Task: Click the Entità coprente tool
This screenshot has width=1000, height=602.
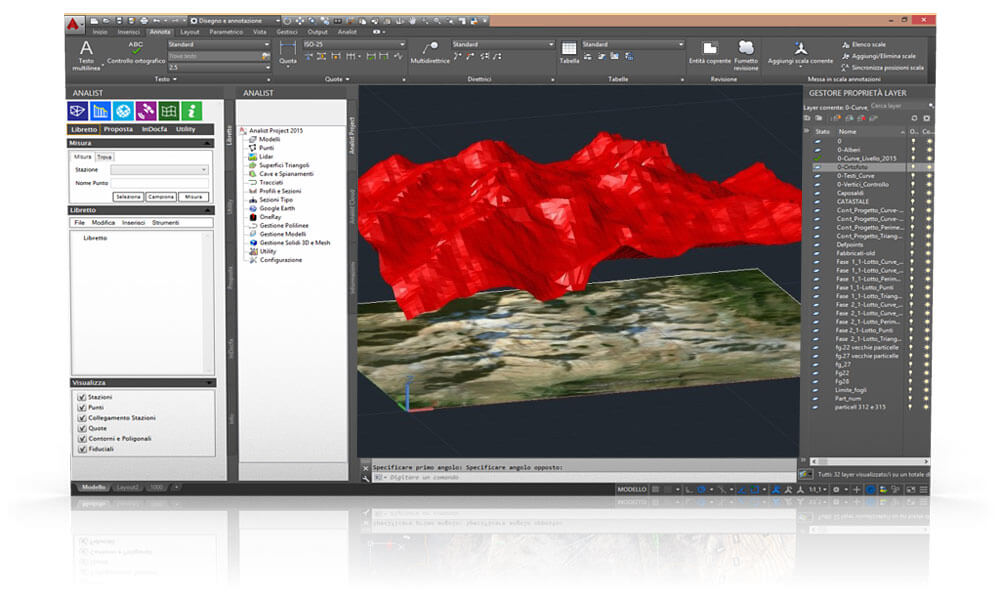Action: [x=710, y=53]
